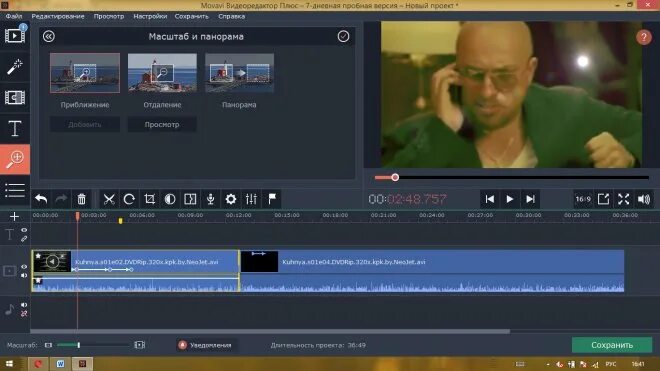
Task: Open audio equalizer sliders icon
Action: point(251,199)
